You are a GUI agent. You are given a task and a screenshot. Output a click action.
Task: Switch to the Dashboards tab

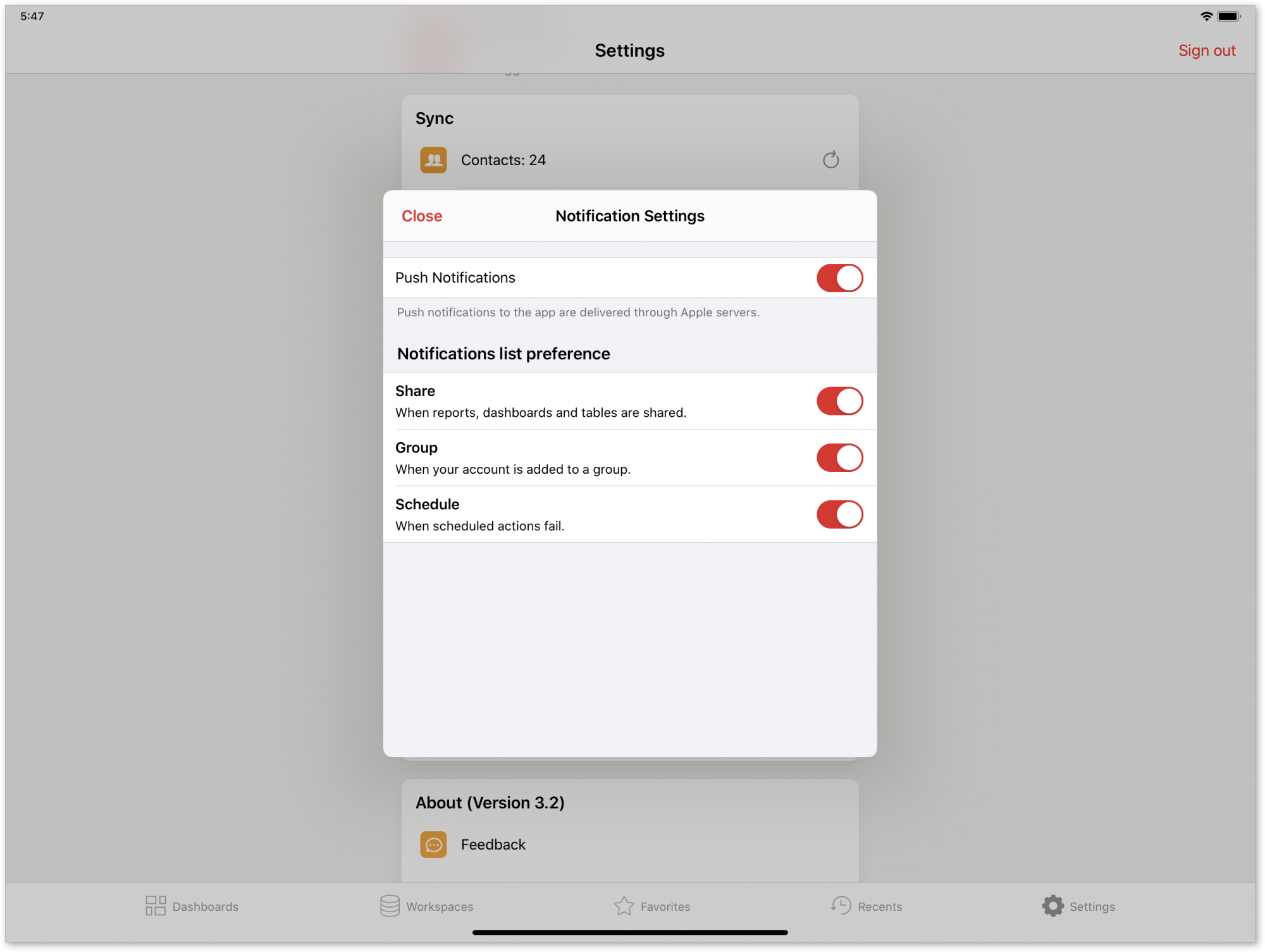pyautogui.click(x=191, y=906)
